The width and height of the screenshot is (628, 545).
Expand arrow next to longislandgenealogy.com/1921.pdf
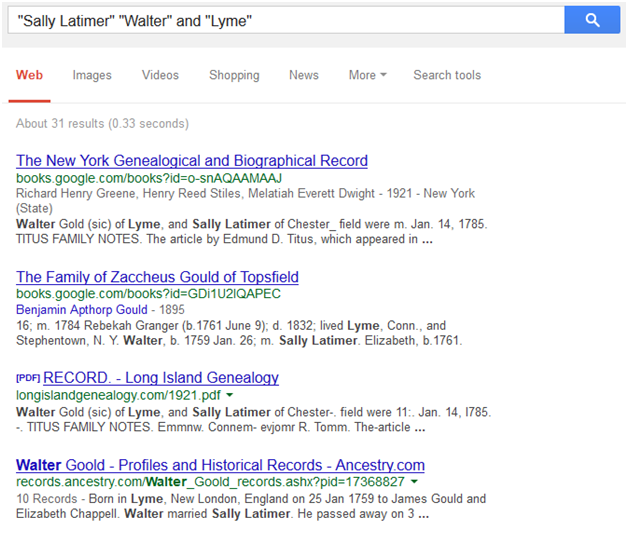[229, 395]
